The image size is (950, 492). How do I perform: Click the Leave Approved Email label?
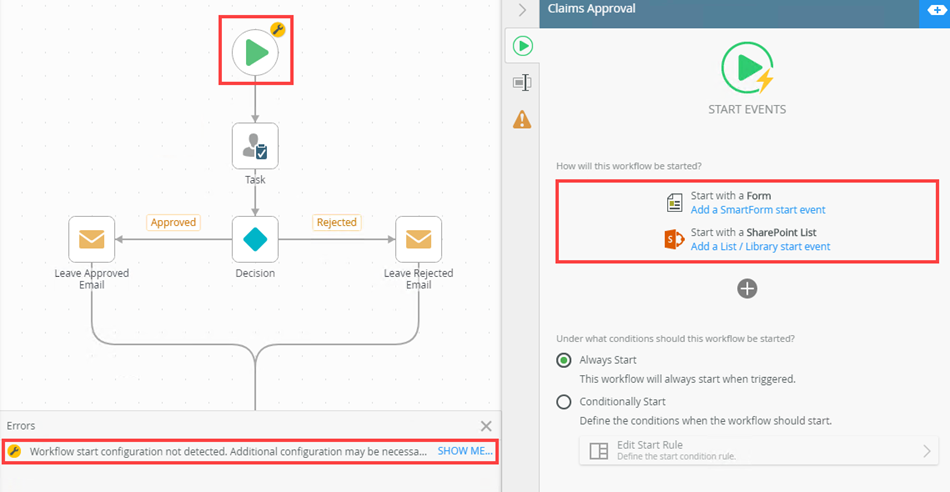pyautogui.click(x=91, y=279)
